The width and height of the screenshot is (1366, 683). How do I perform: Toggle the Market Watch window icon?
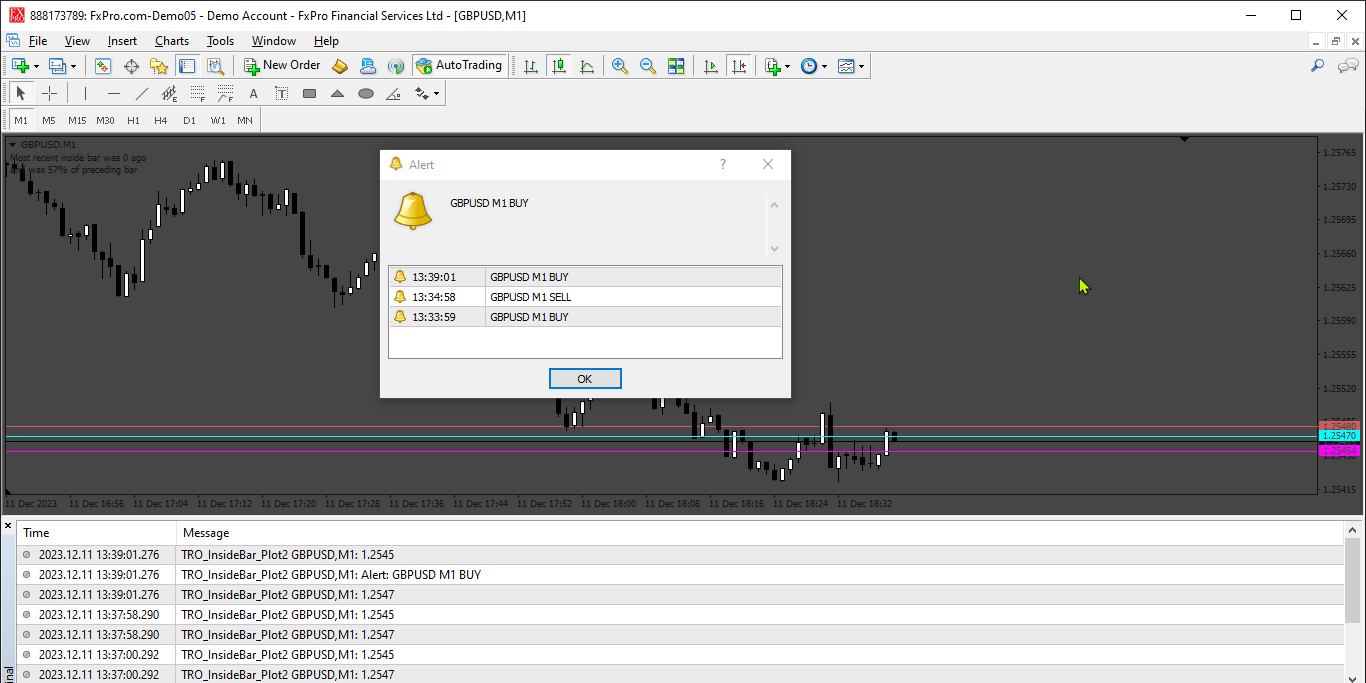click(102, 66)
